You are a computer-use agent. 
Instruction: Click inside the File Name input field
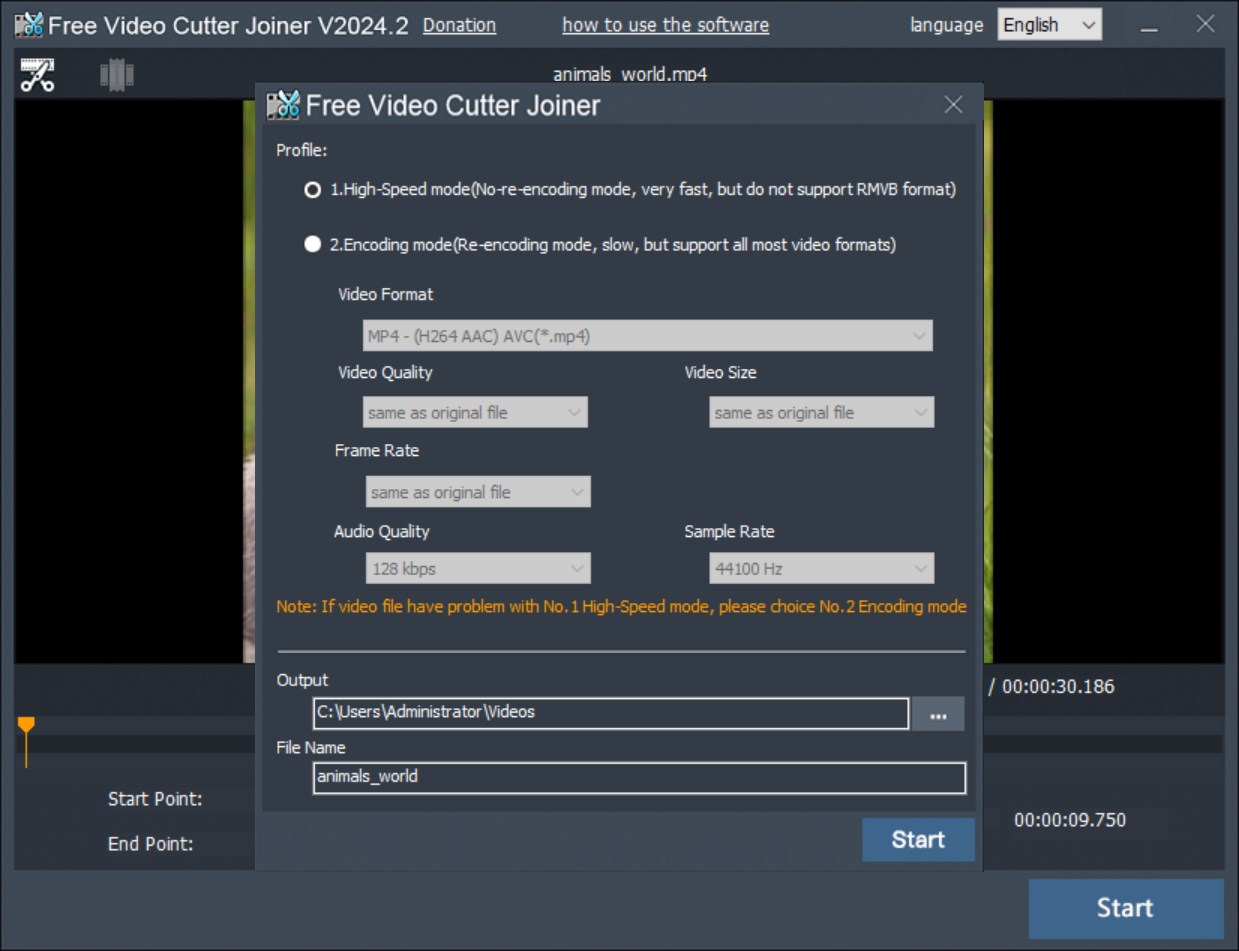coord(639,777)
